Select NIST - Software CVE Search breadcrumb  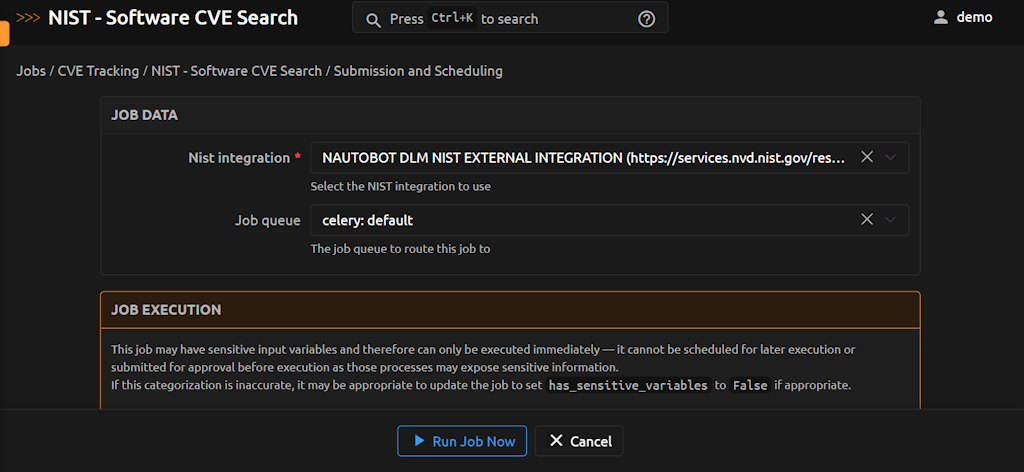pyautogui.click(x=236, y=71)
